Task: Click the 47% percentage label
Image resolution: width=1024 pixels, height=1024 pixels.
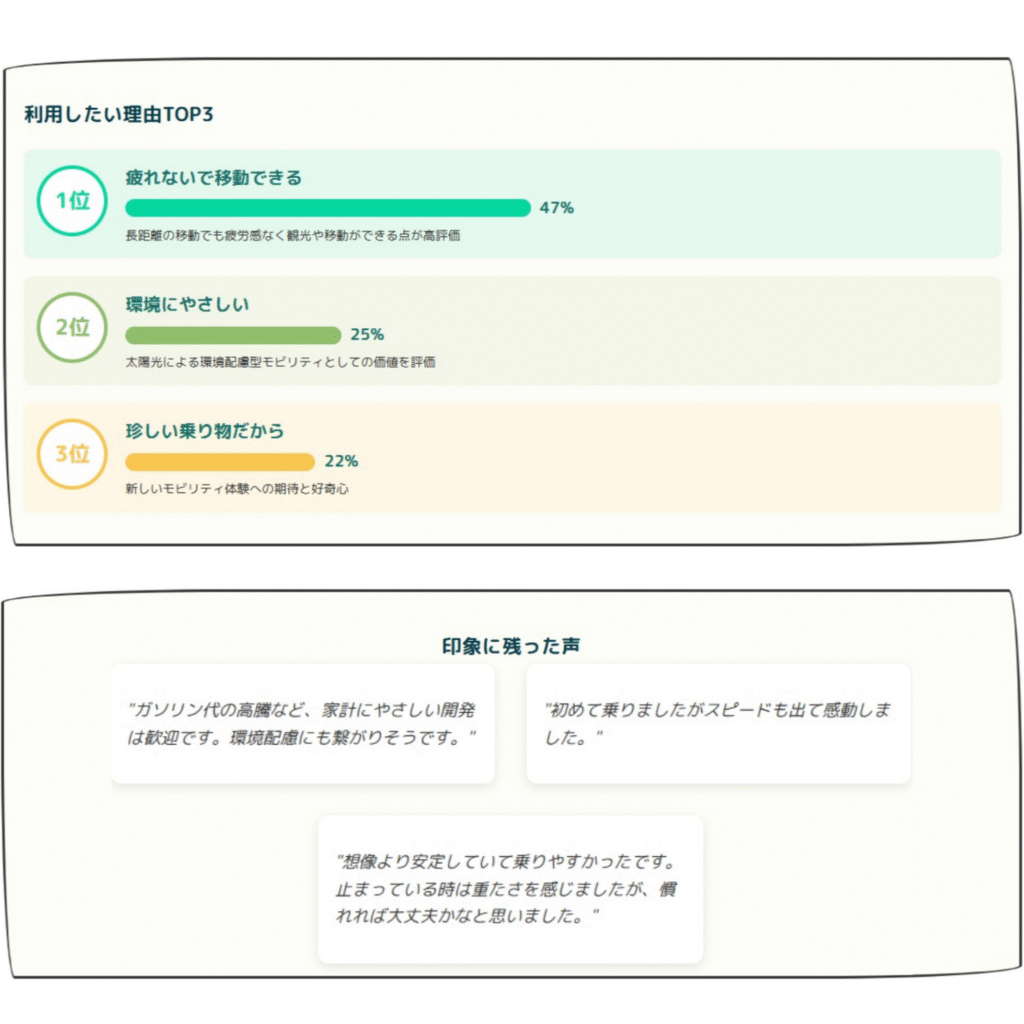Action: pyautogui.click(x=556, y=208)
